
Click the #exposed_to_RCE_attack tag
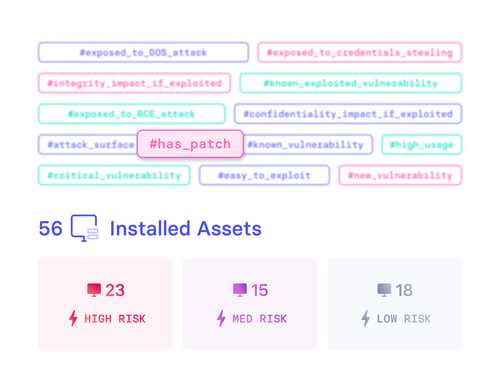pyautogui.click(x=132, y=114)
